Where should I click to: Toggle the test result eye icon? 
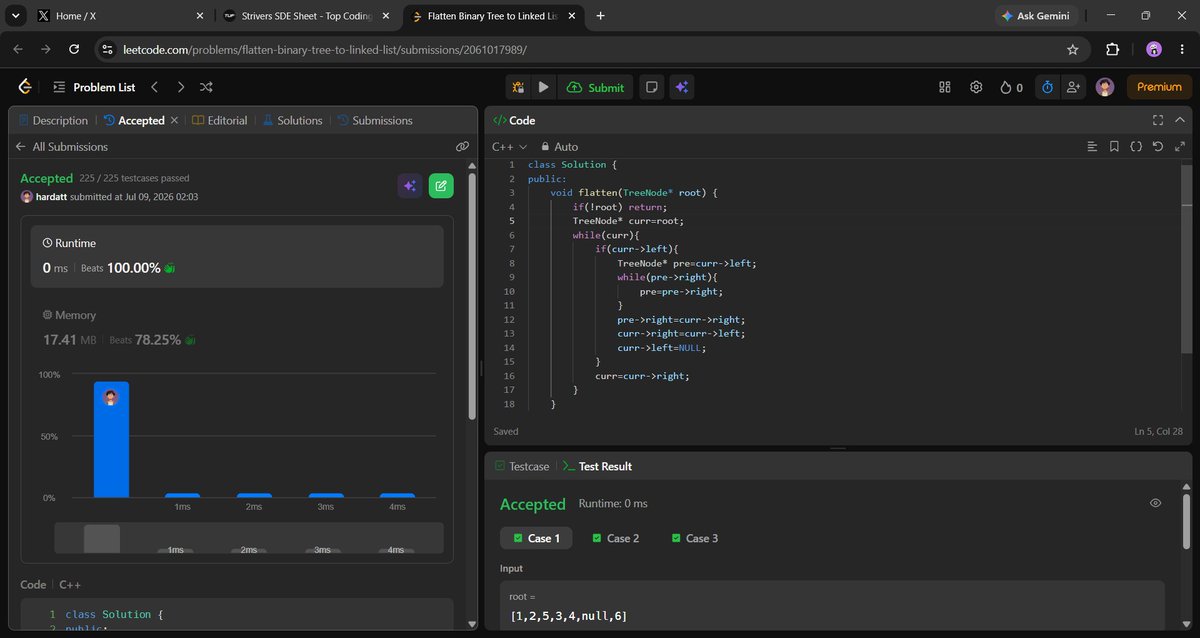click(x=1155, y=503)
